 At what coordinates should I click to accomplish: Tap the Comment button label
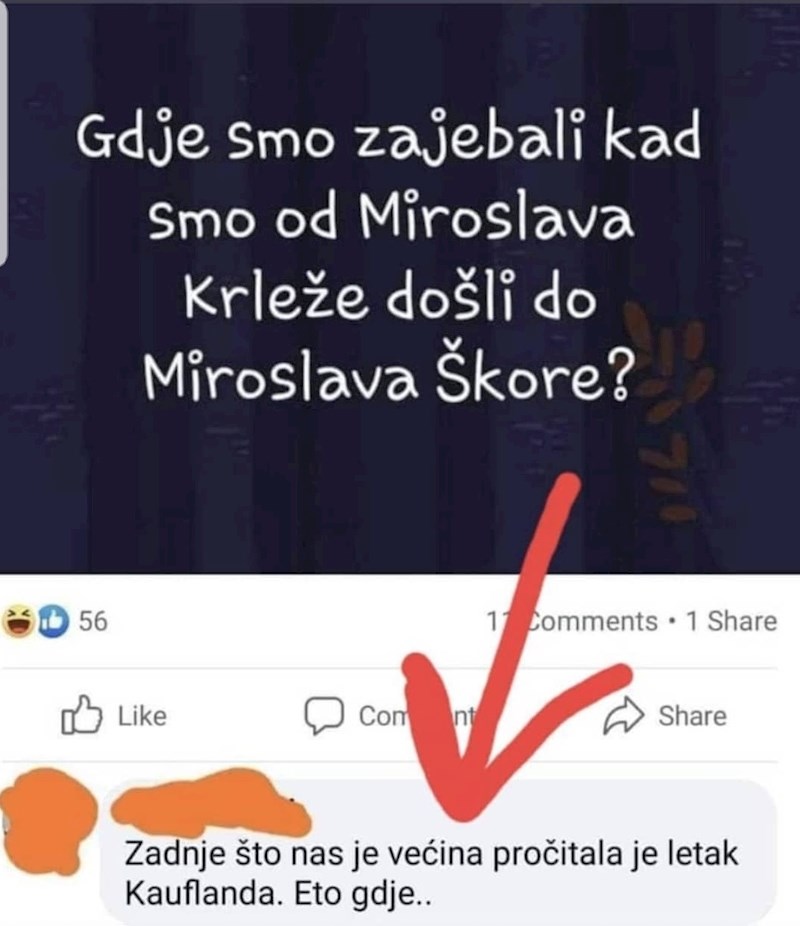(x=417, y=716)
